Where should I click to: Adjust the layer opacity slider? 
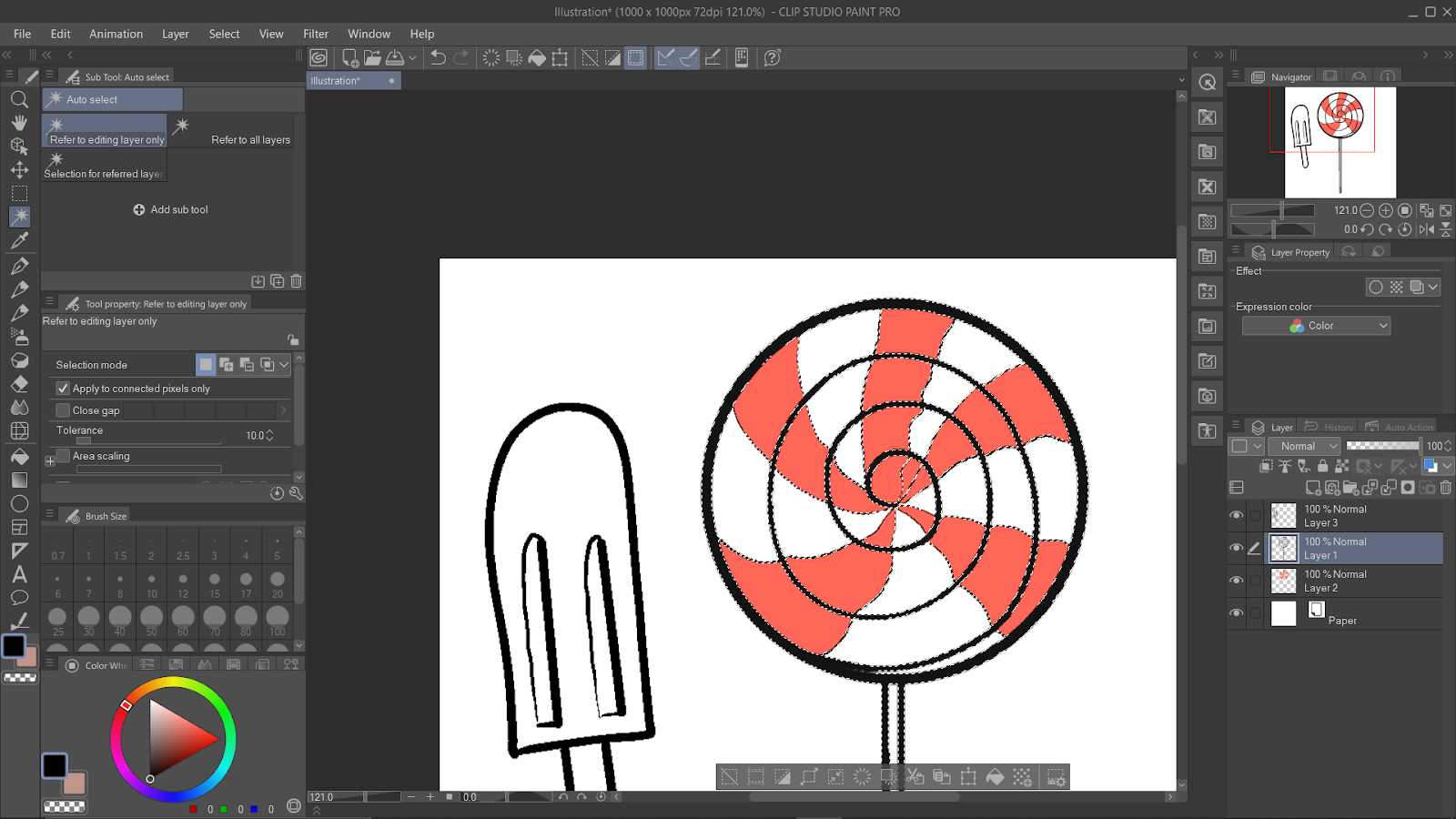click(1383, 446)
